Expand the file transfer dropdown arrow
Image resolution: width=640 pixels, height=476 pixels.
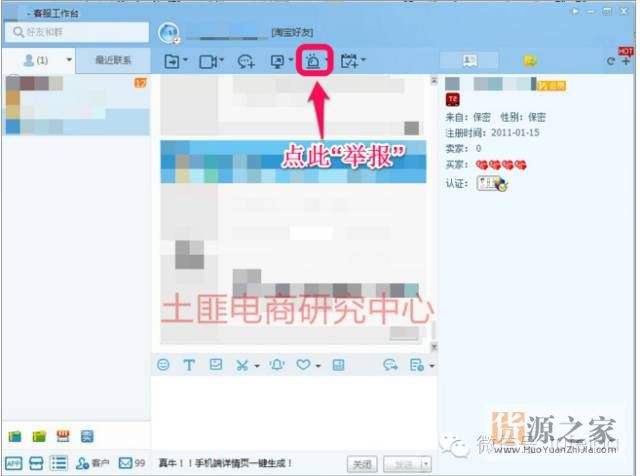coord(186,60)
